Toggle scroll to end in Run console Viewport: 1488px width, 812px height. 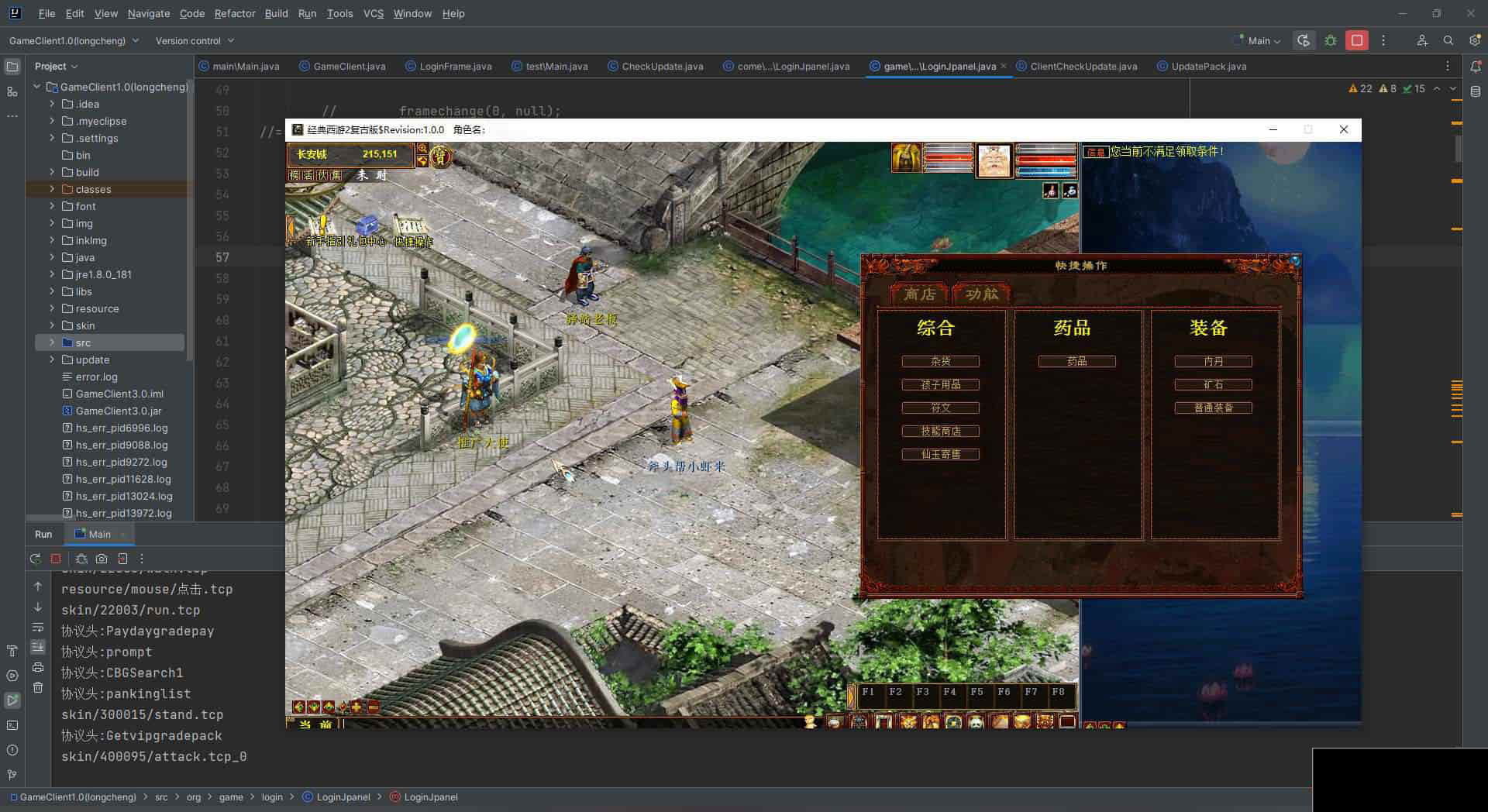(38, 647)
